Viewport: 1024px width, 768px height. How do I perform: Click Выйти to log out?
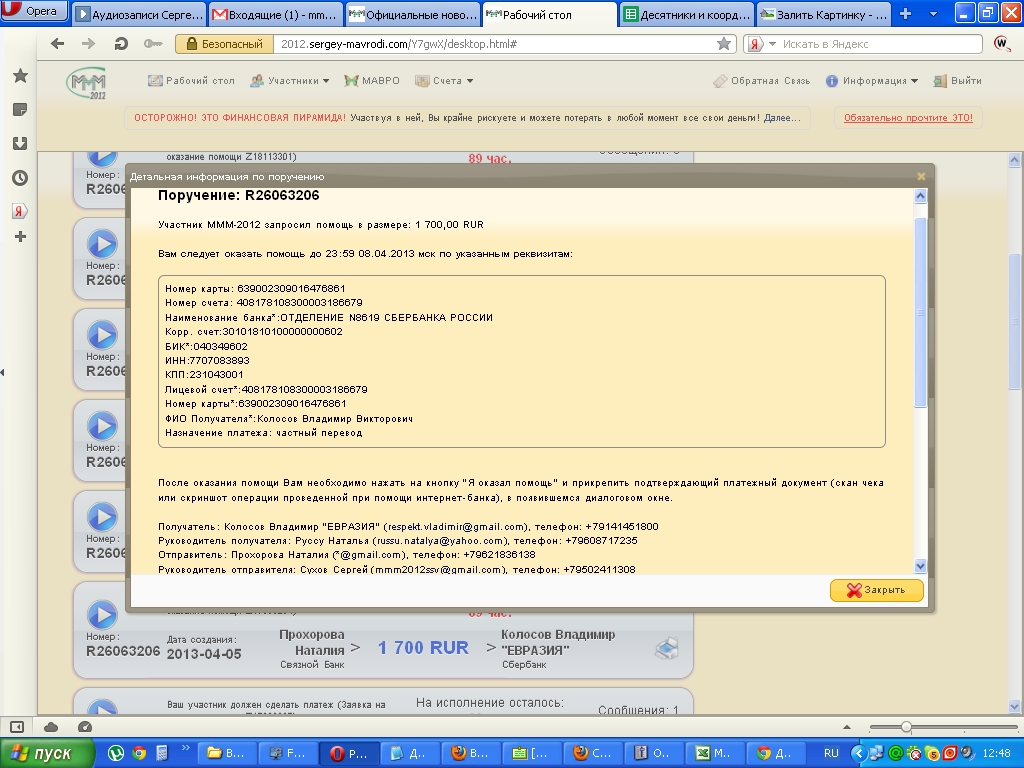[x=957, y=81]
